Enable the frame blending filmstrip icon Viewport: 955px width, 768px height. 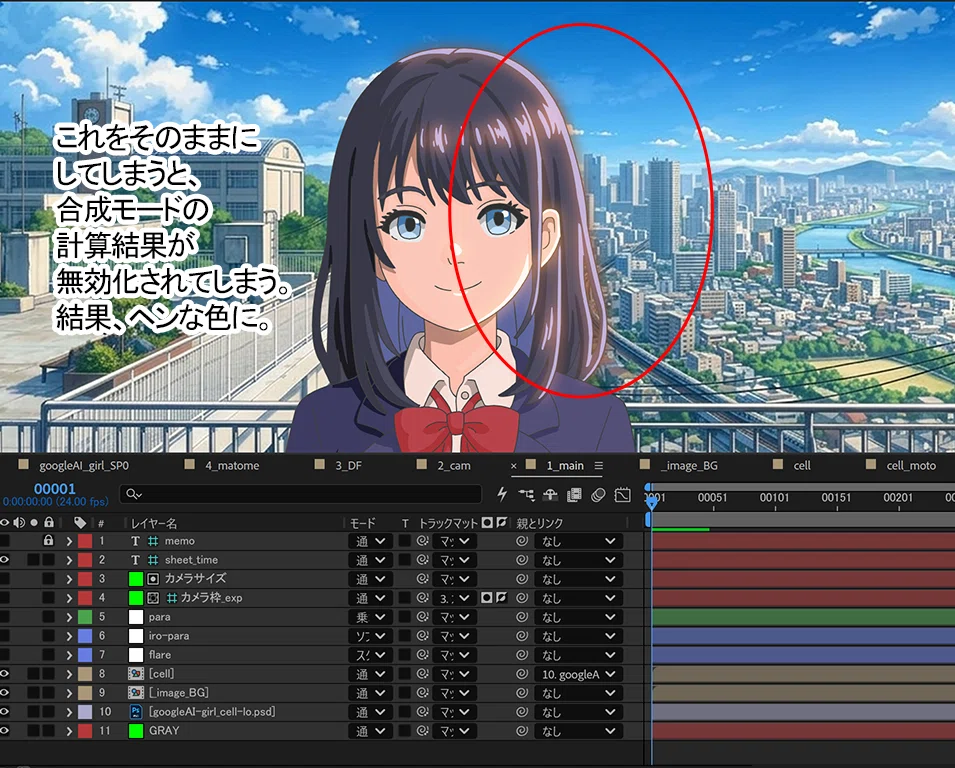574,495
